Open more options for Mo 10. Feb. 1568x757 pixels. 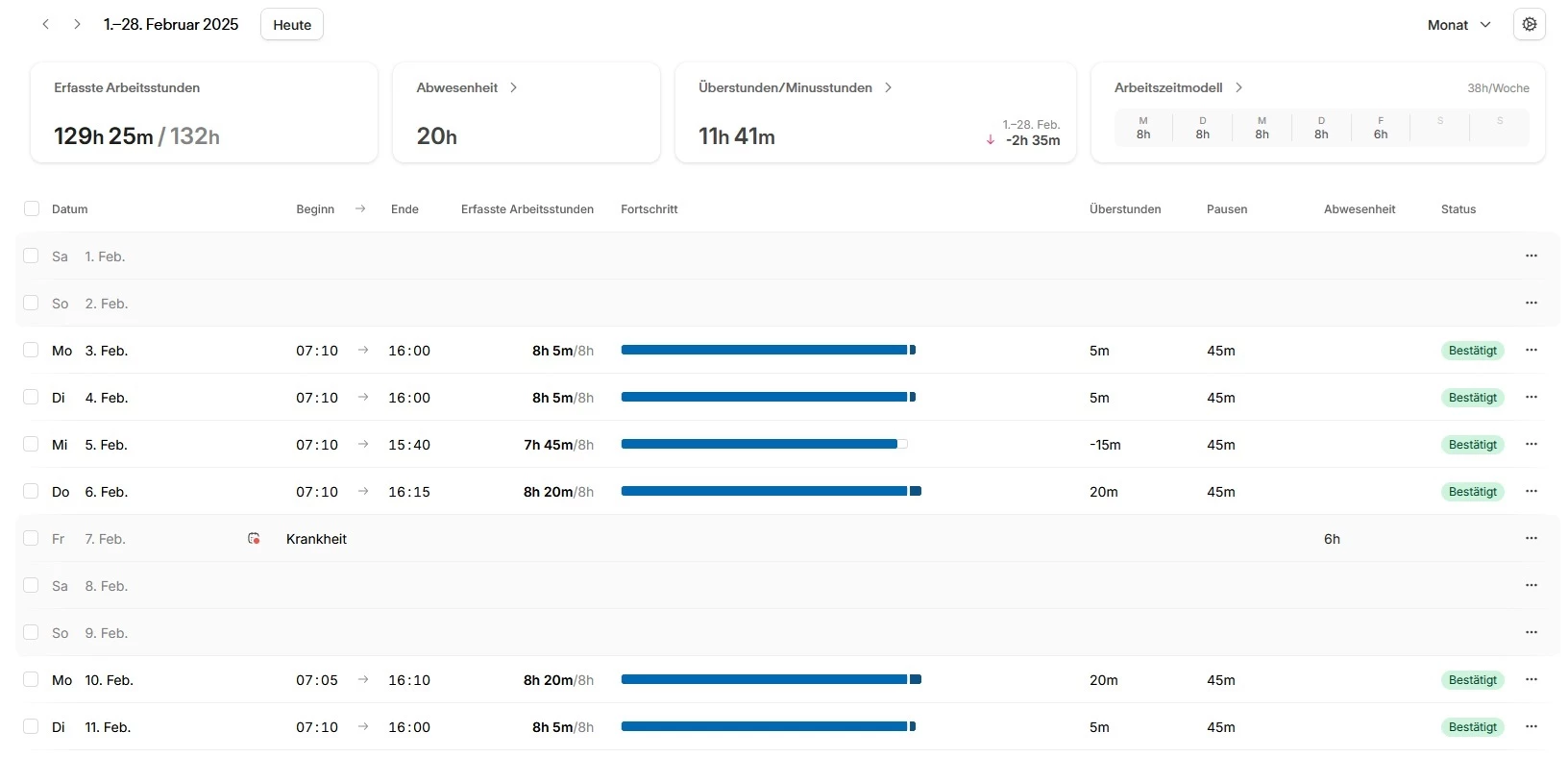point(1531,679)
